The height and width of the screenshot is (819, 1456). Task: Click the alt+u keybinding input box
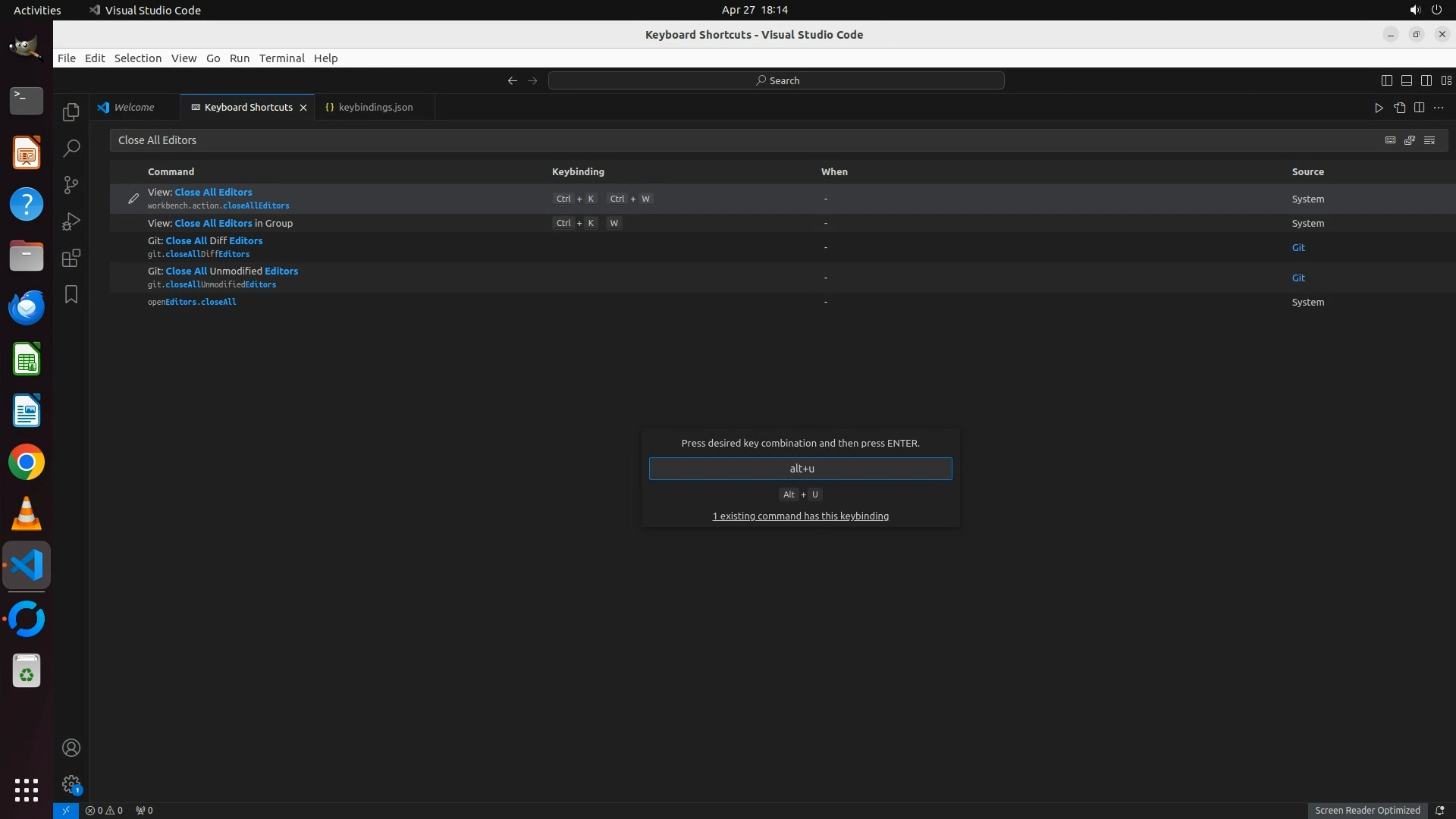pos(800,469)
